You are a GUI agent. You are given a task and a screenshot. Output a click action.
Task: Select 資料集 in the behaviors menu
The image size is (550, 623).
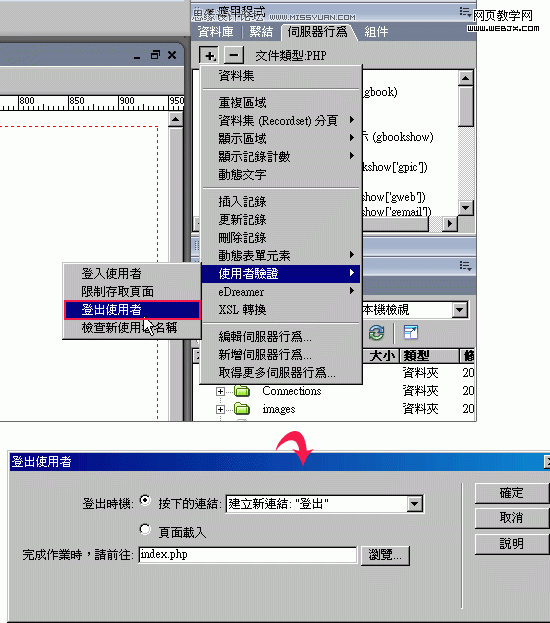pyautogui.click(x=281, y=75)
